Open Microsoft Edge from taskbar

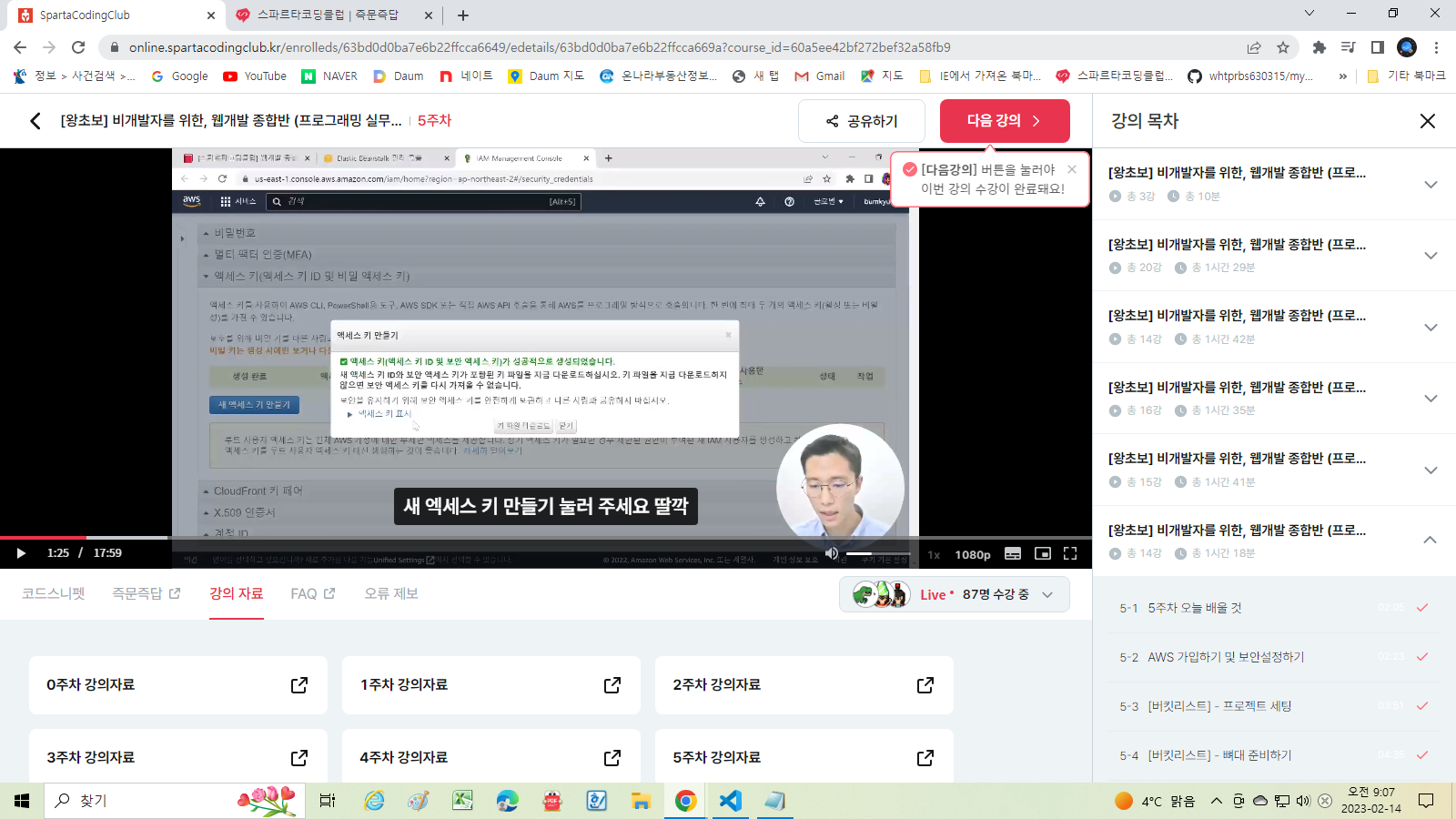pos(507,801)
